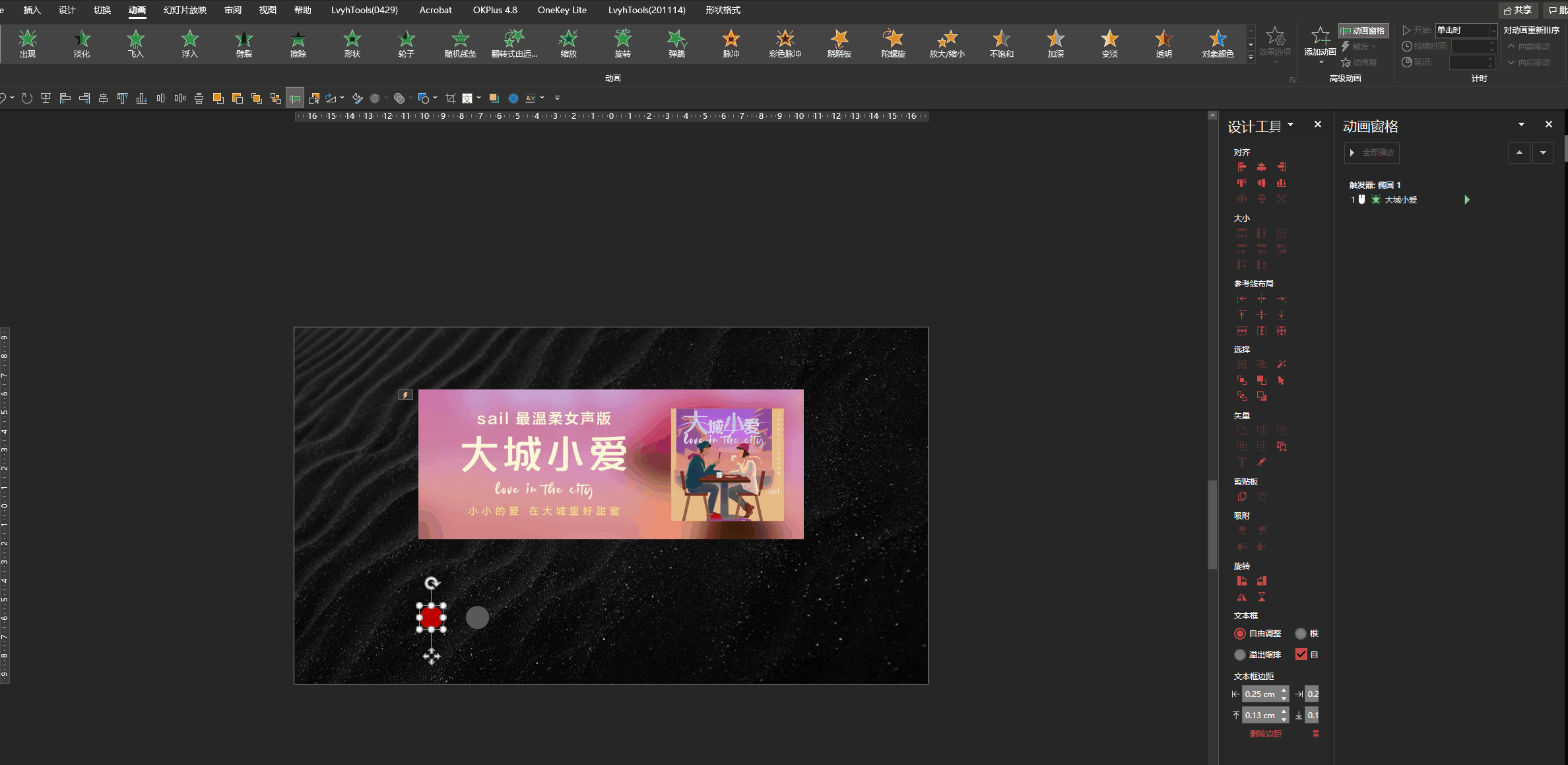Viewport: 1568px width, 765px height.
Task: Open the 插入 ribbon tab
Action: (32, 10)
